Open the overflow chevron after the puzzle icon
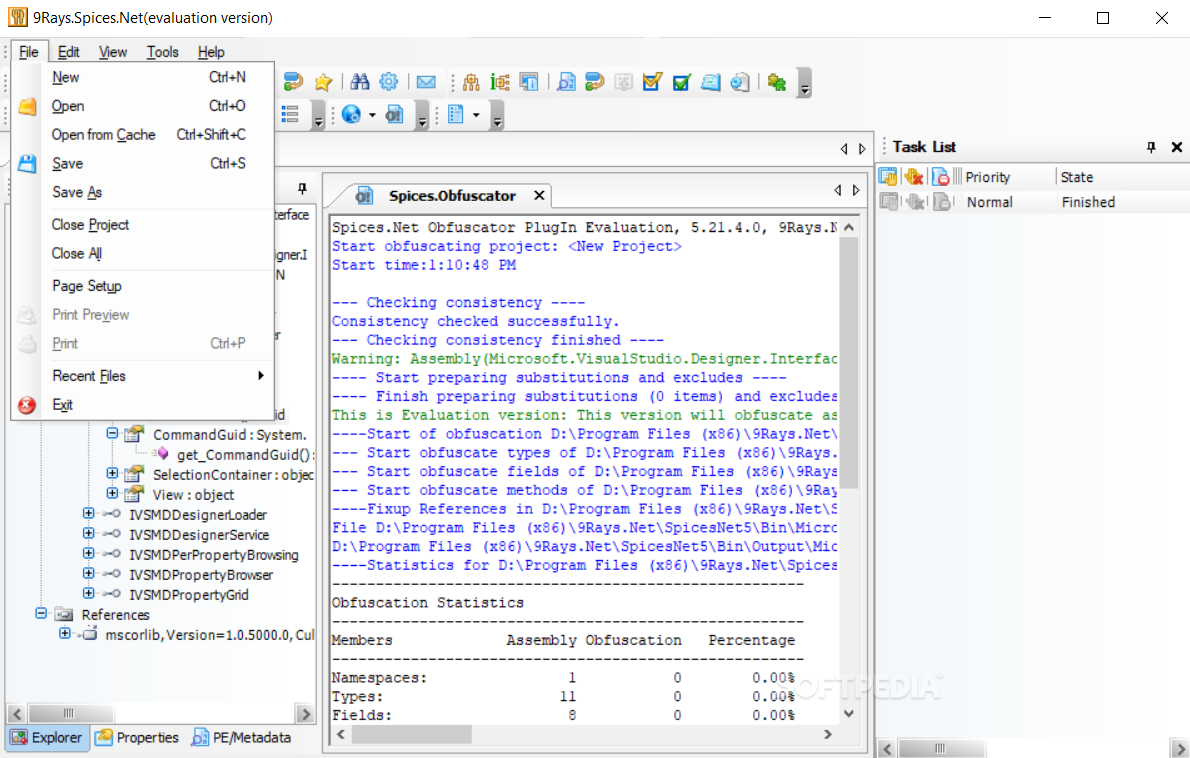The image size is (1190, 758). [x=805, y=83]
